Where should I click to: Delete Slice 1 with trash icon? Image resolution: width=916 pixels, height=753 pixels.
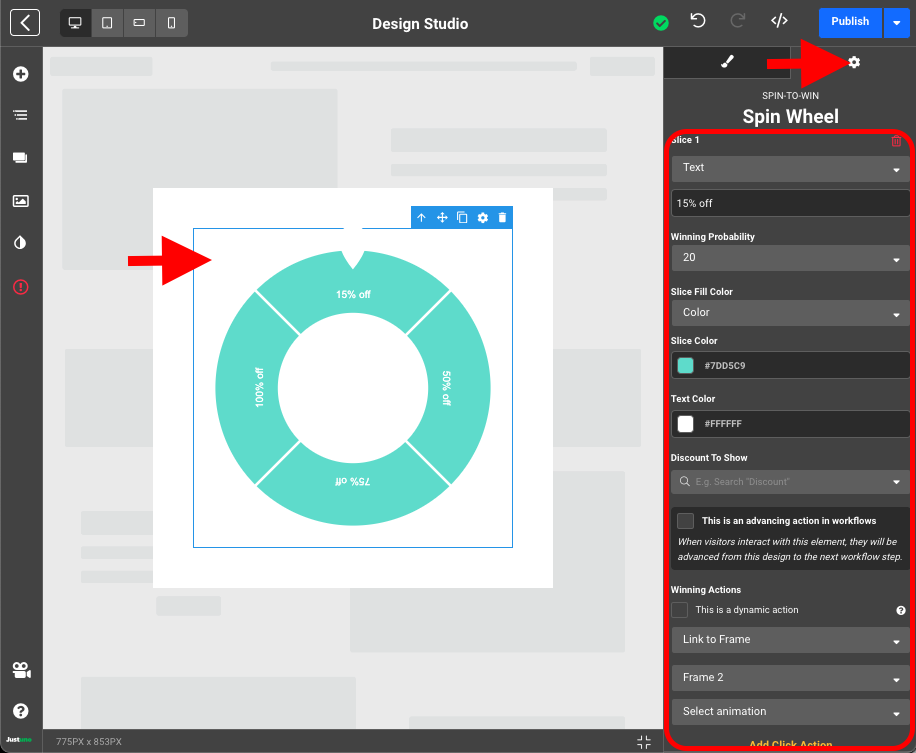[x=896, y=141]
